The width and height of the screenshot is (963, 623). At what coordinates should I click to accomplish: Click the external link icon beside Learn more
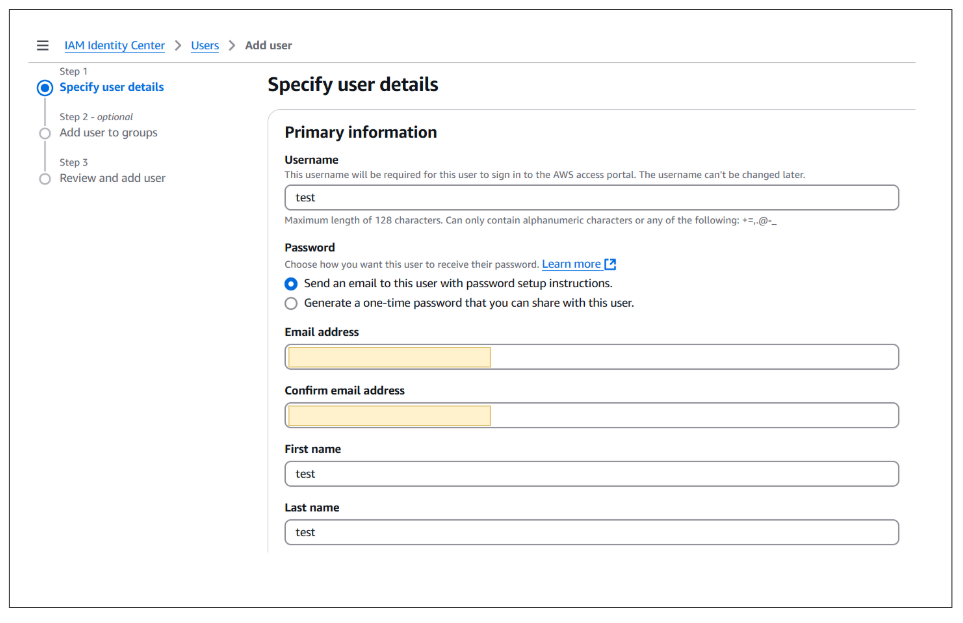(x=610, y=265)
